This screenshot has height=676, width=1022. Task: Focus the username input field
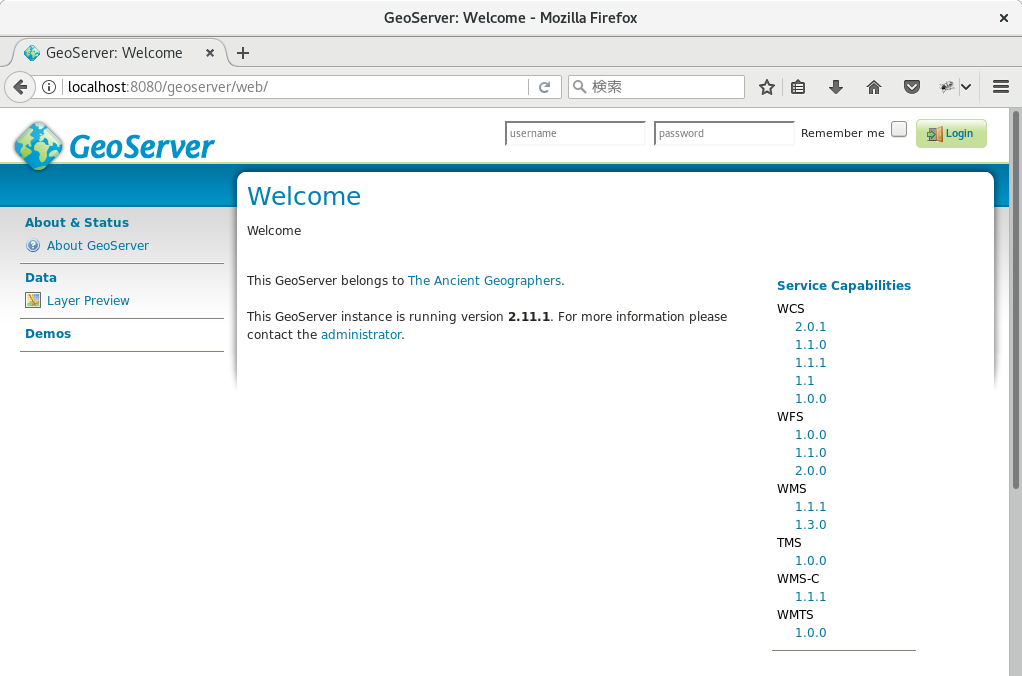(x=575, y=133)
